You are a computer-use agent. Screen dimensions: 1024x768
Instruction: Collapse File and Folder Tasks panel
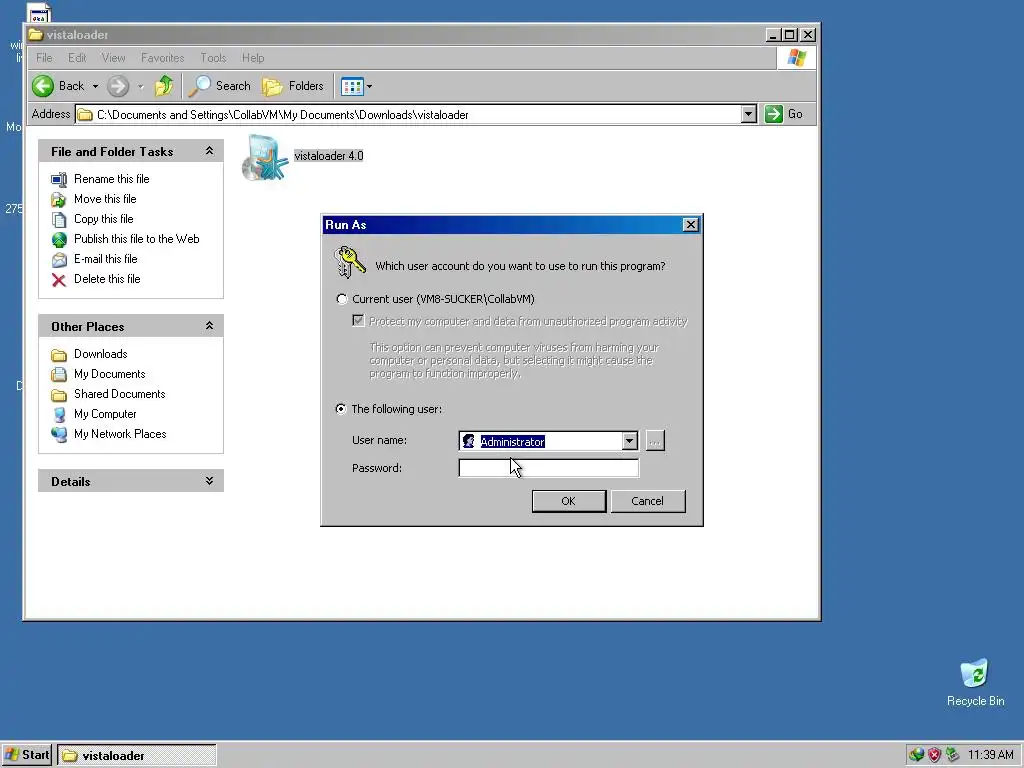[x=209, y=151]
